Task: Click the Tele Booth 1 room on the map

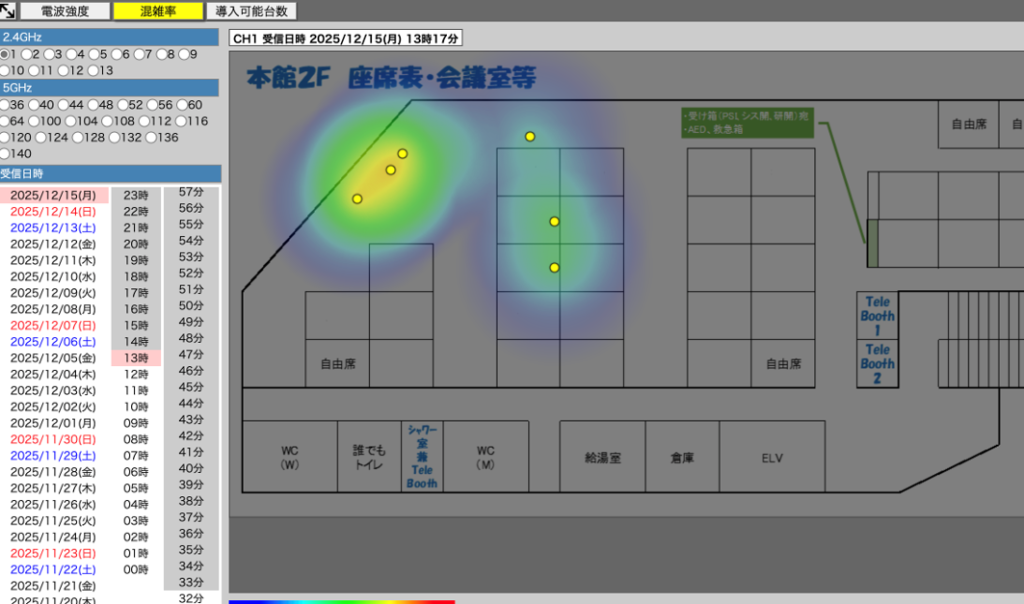Action: (x=877, y=315)
